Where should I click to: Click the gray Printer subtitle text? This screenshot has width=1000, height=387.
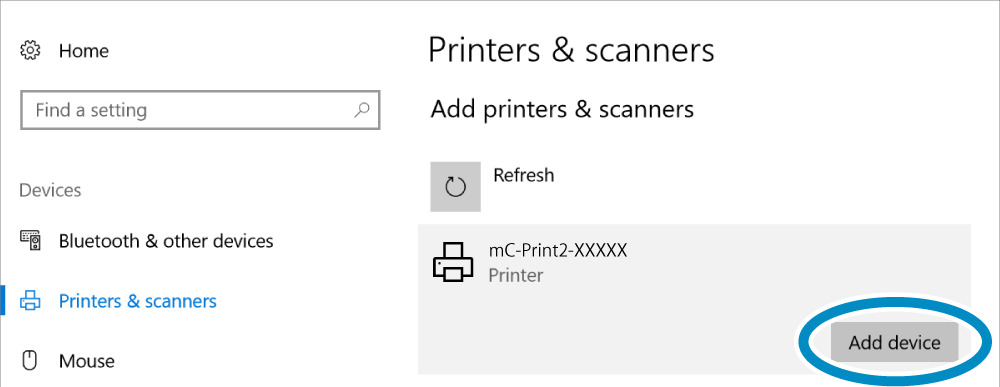click(x=515, y=275)
